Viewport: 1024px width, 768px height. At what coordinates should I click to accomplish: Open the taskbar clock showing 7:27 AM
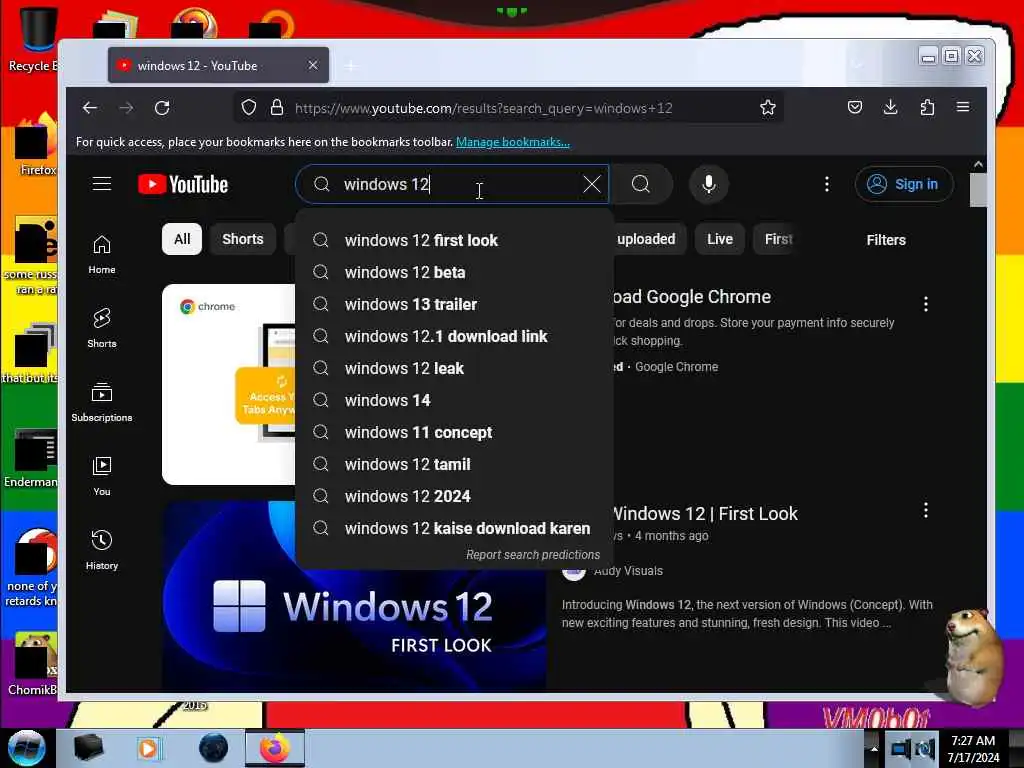click(973, 749)
